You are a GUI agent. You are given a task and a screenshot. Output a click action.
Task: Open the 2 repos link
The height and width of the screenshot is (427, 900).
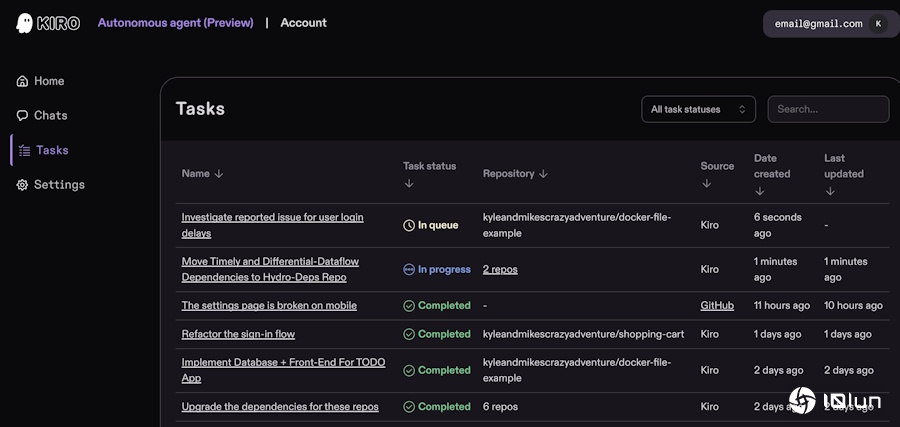click(x=500, y=270)
